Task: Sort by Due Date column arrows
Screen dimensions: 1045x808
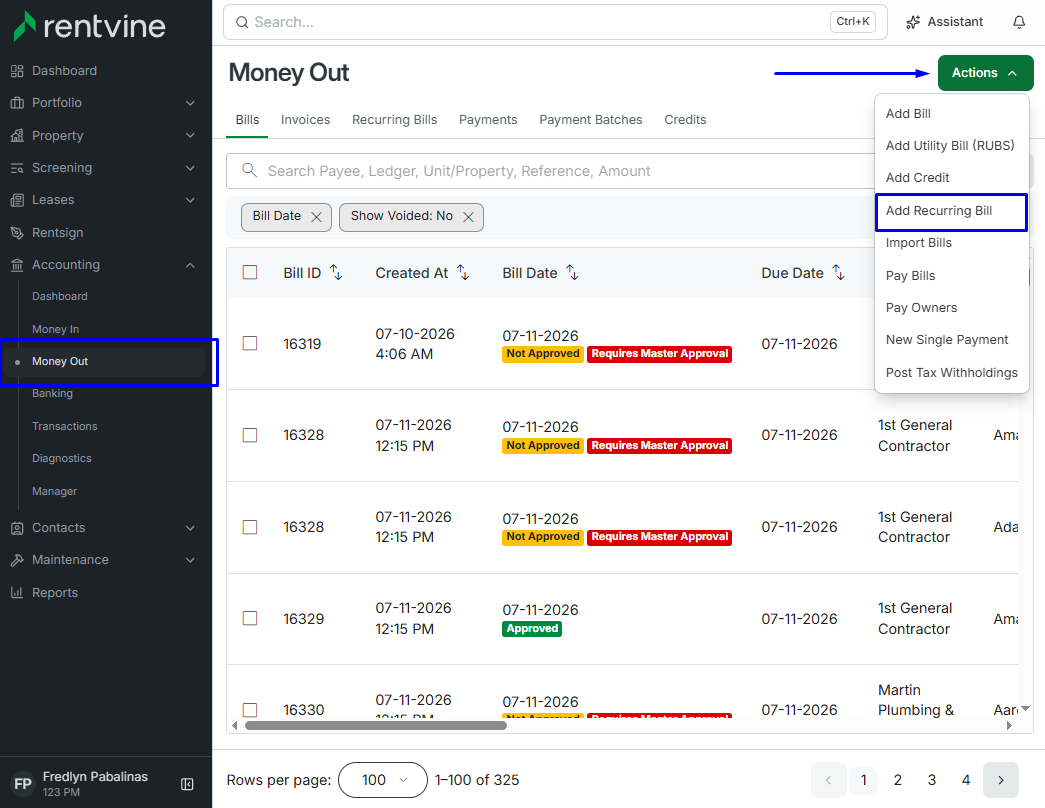Action: pyautogui.click(x=839, y=273)
